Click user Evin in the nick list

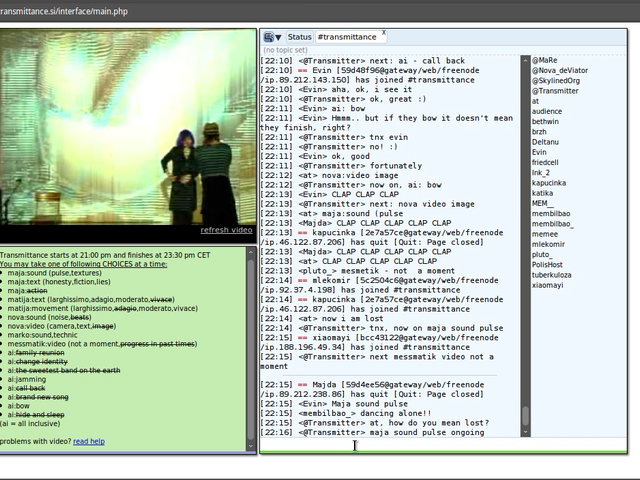539,152
